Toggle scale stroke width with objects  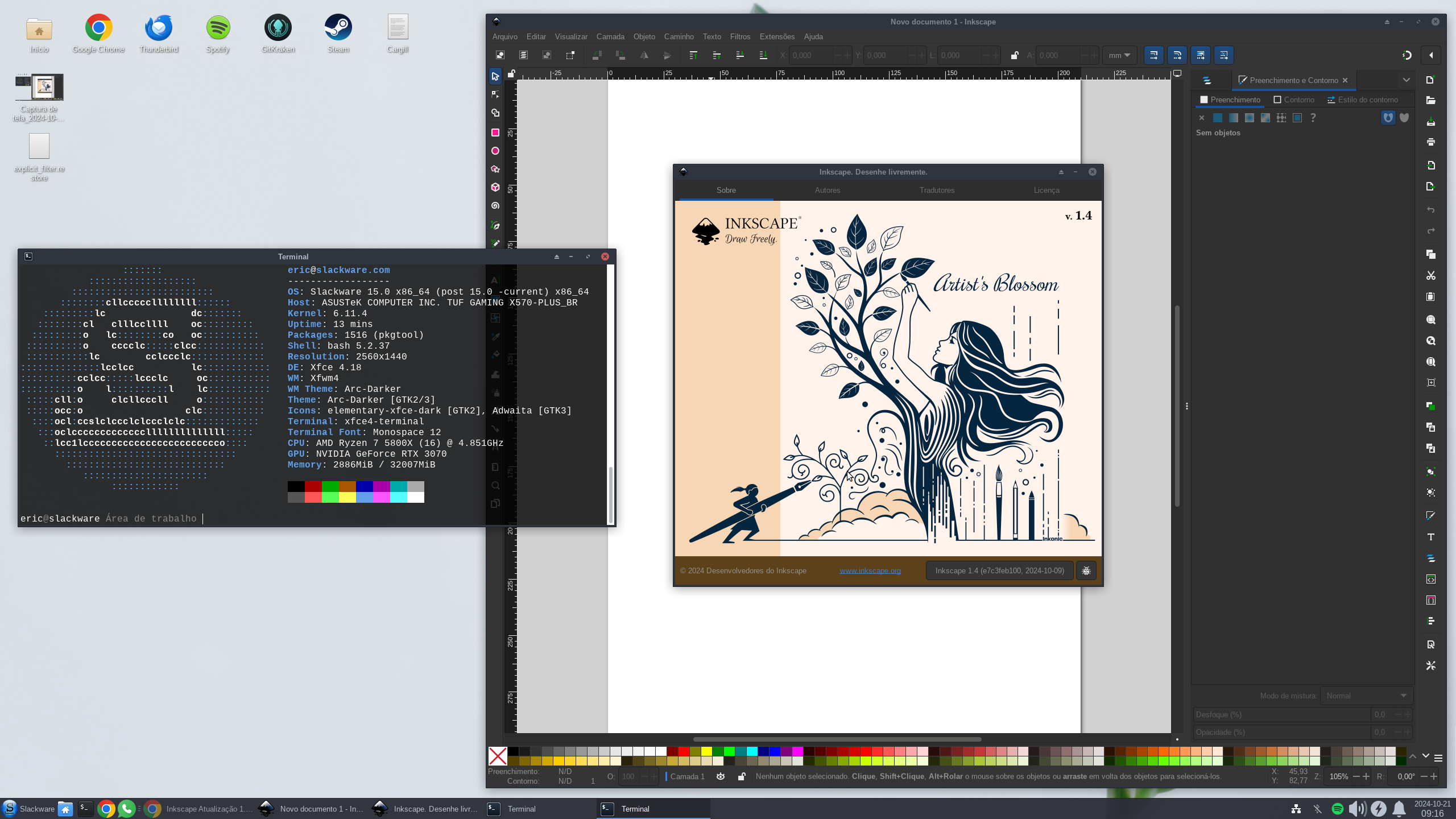pyautogui.click(x=1154, y=55)
